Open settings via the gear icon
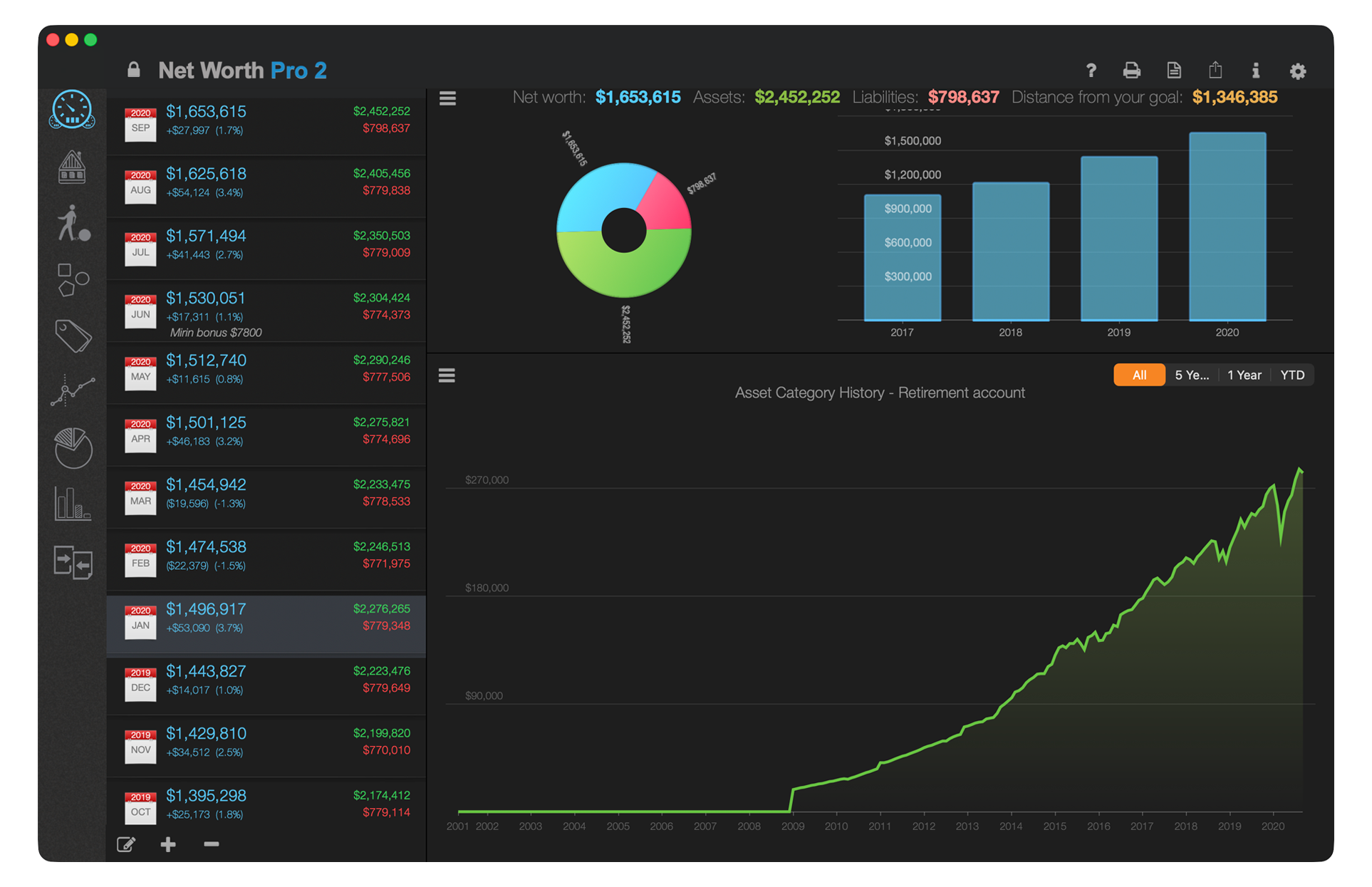 click(x=1298, y=71)
